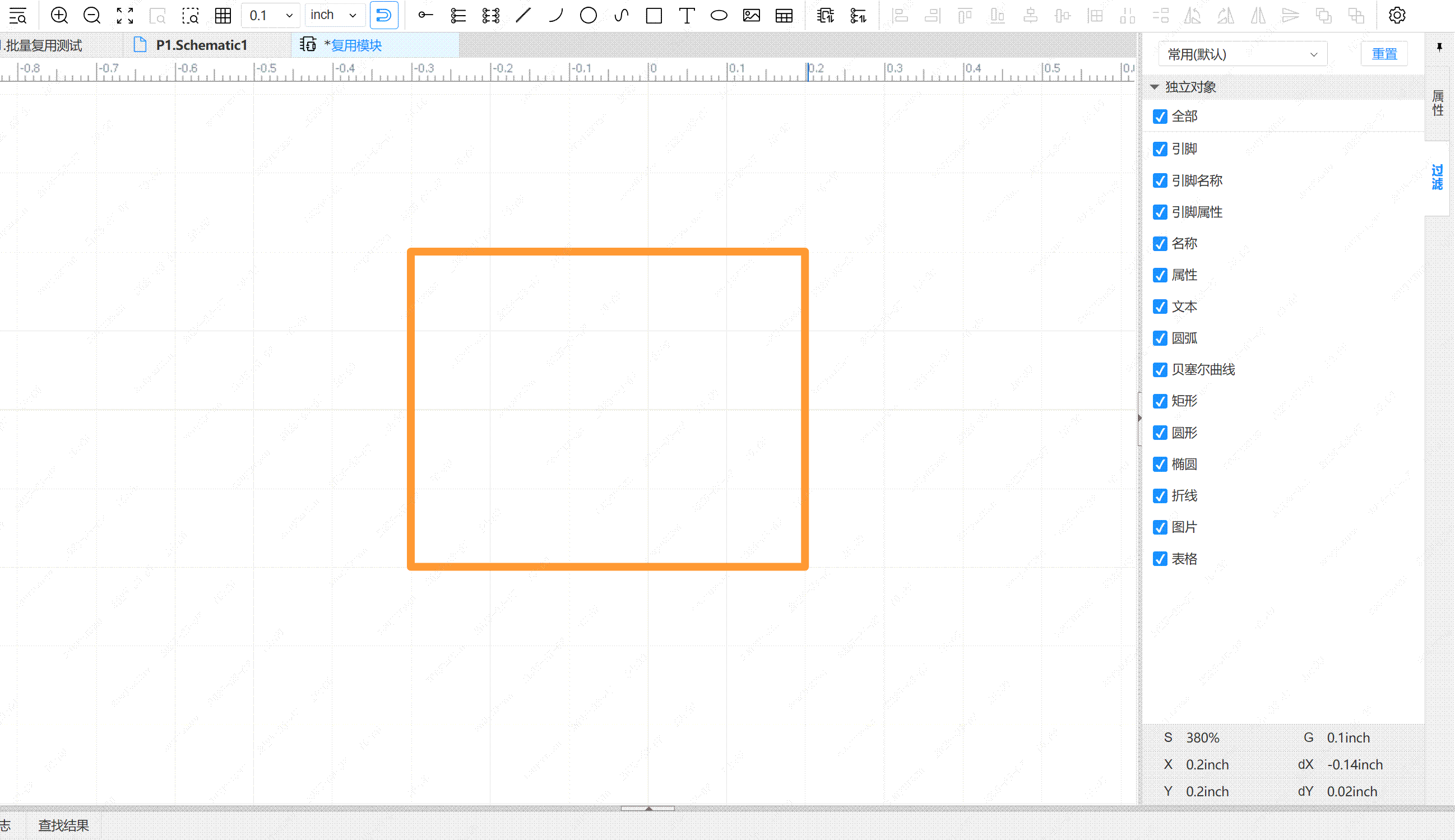Select the text tool
Screen dimensions: 1455x840
pyautogui.click(x=687, y=16)
